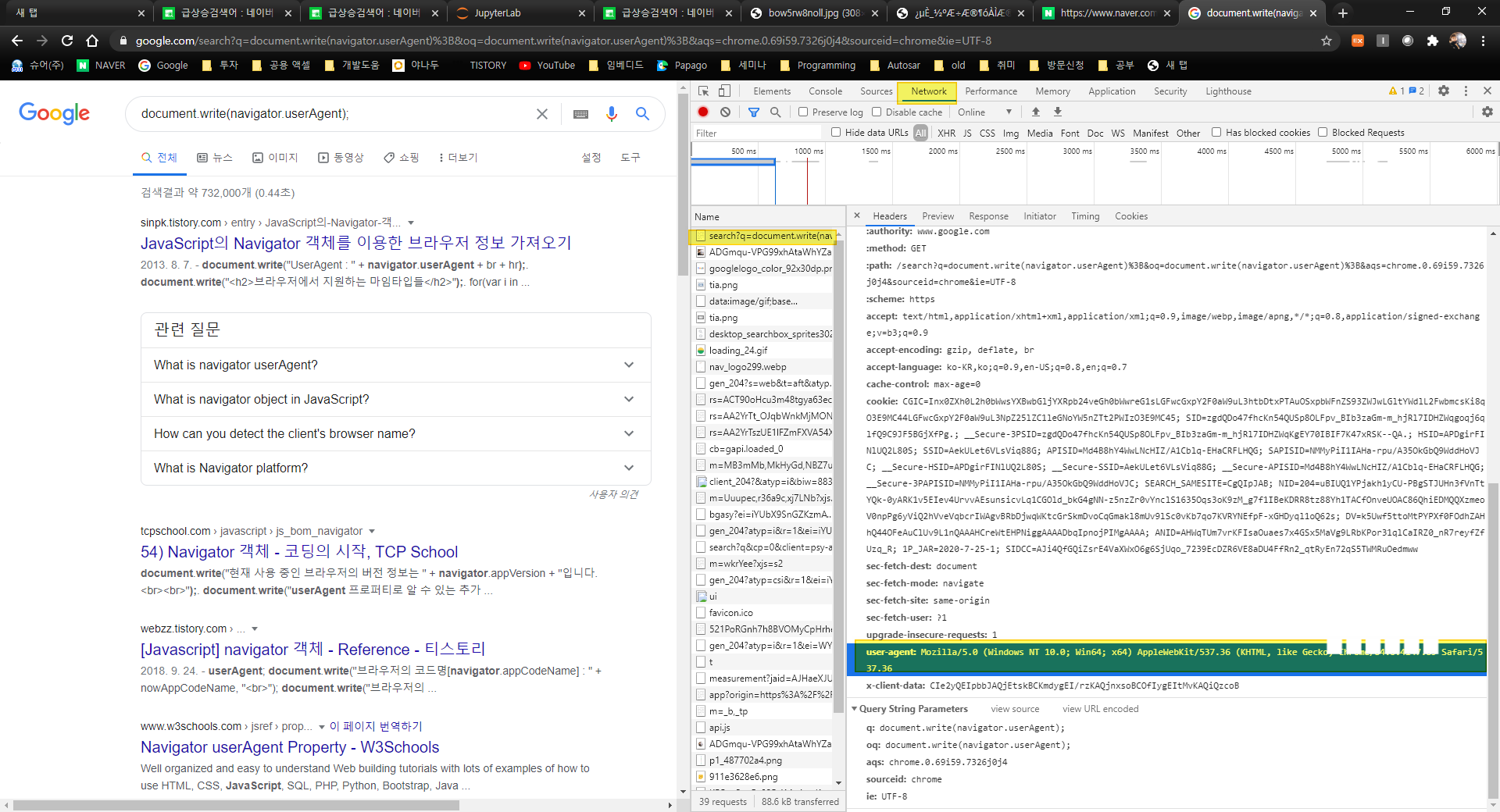Open DevTools main settings gear
Screen dimensions: 1500x812
point(1444,91)
